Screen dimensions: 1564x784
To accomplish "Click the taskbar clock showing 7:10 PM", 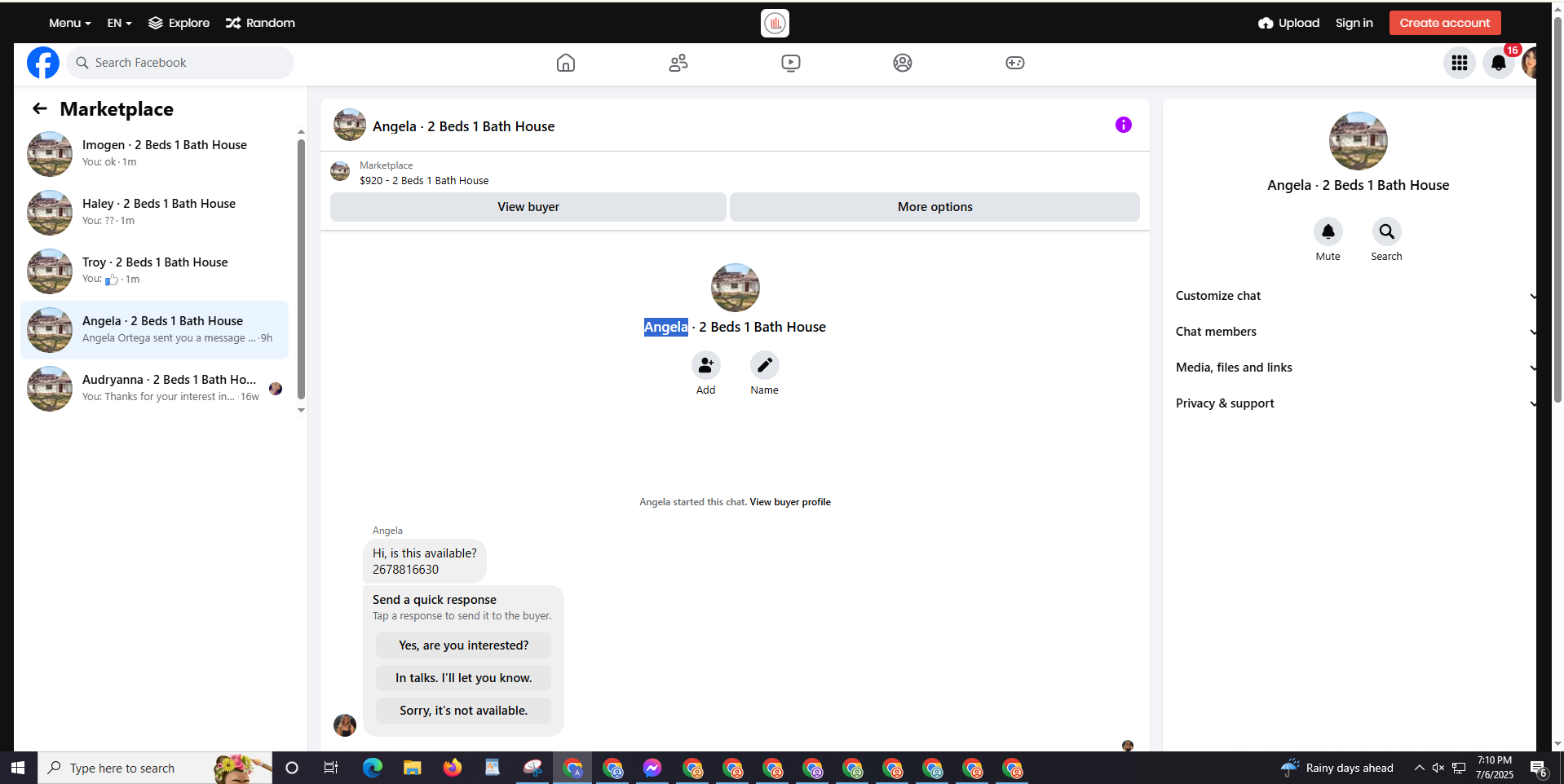I will [1495, 768].
